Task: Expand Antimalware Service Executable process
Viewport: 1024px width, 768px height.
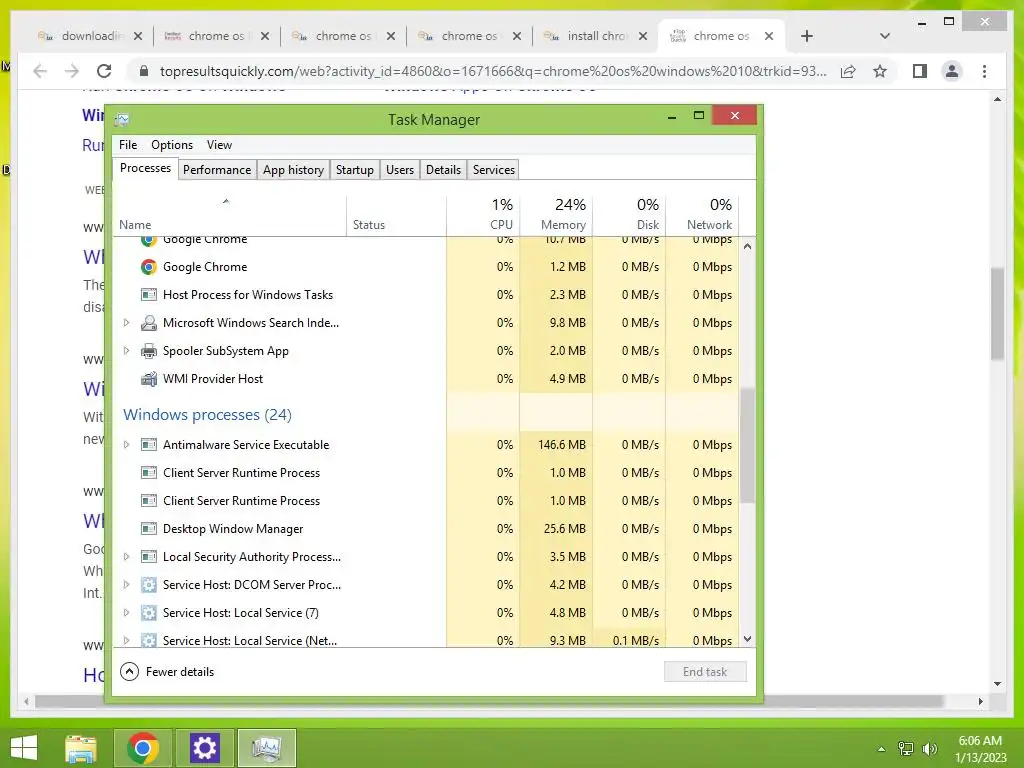Action: pos(127,445)
